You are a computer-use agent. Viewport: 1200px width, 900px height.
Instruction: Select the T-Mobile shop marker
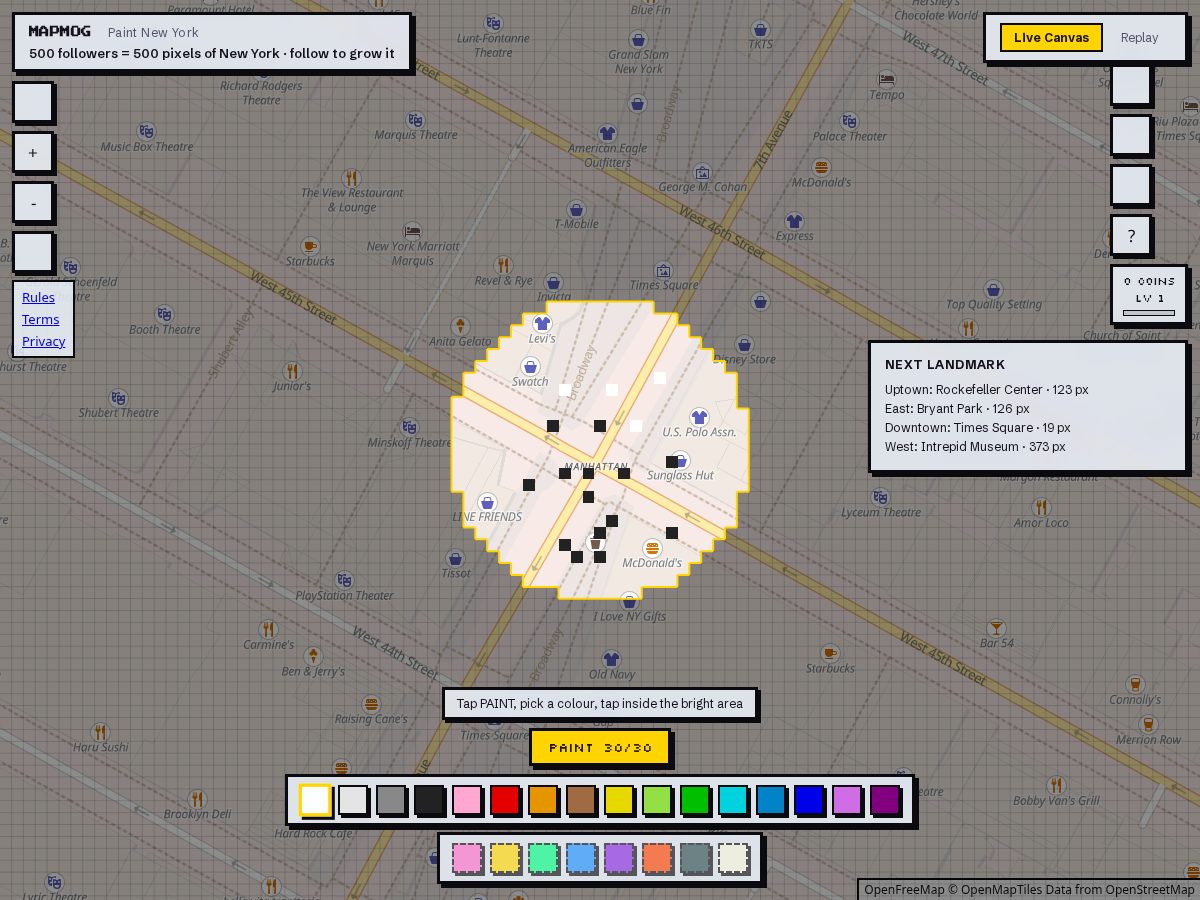(576, 209)
